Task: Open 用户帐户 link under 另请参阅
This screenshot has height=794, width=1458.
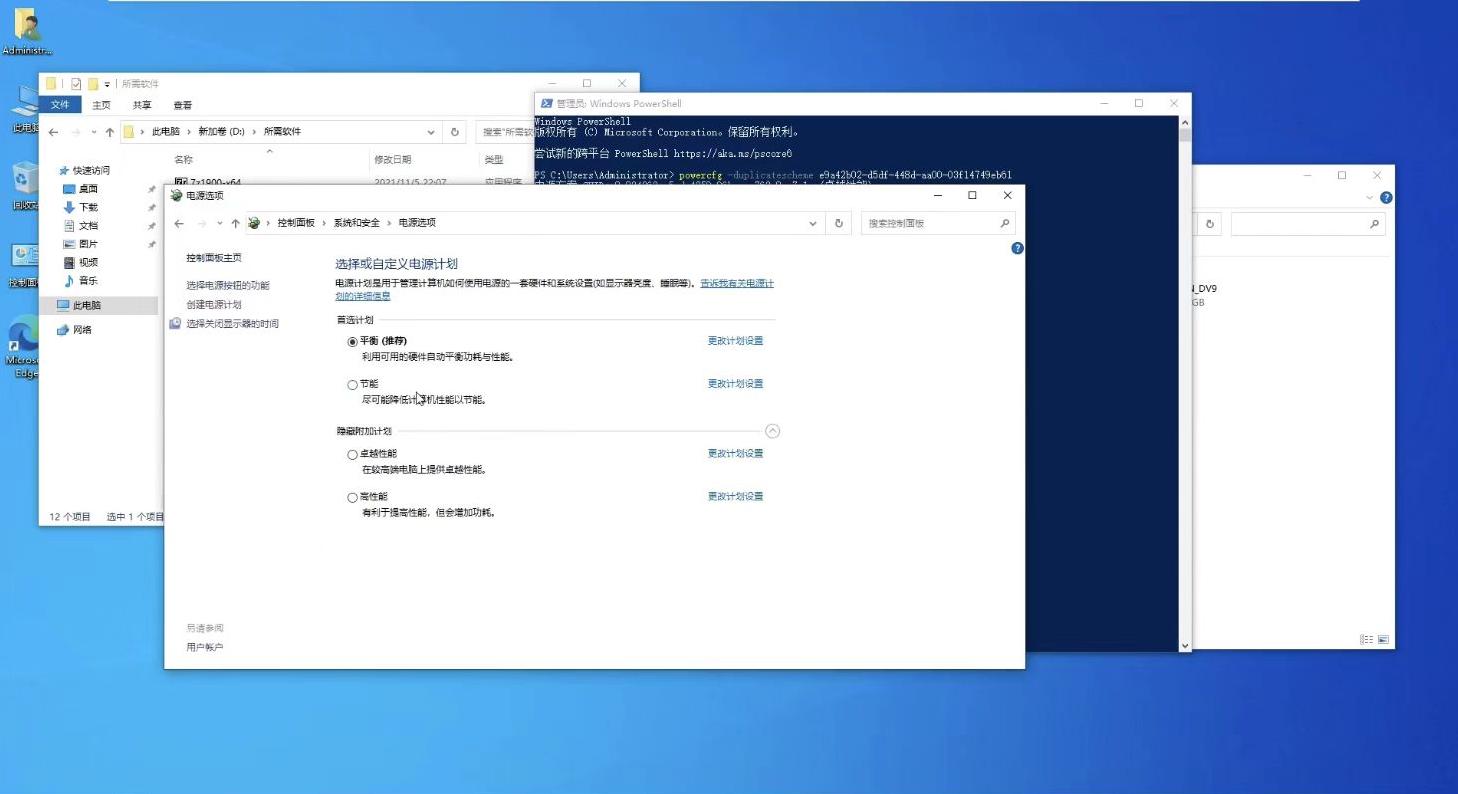Action: [x=205, y=648]
